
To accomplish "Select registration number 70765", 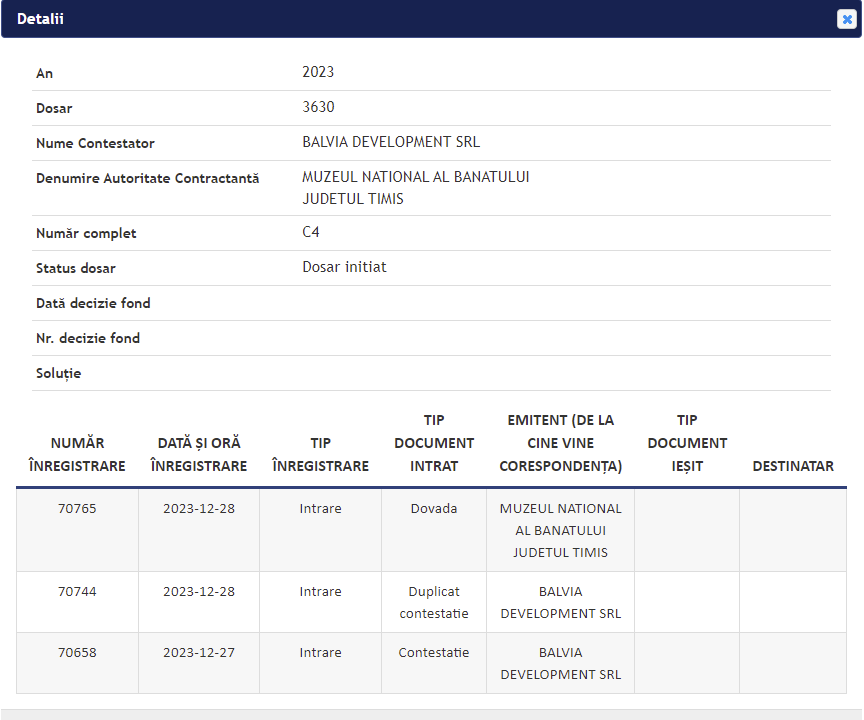I will 77,509.
